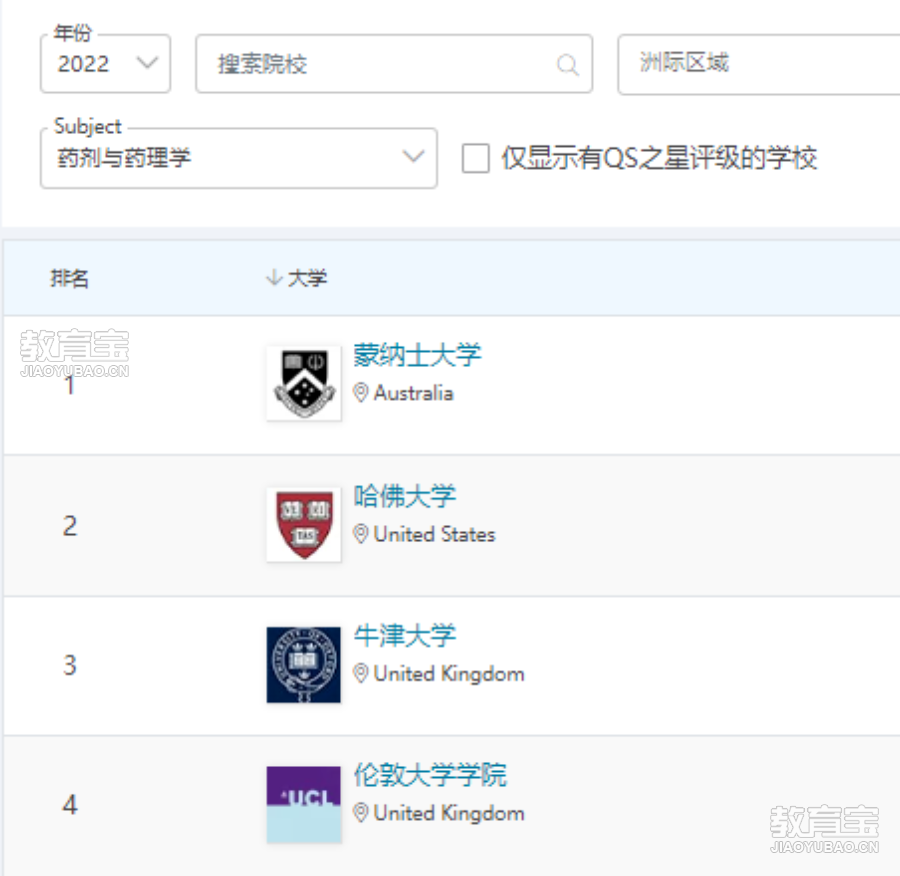Click location pin in UCL row
Image resolution: width=900 pixels, height=876 pixels.
360,813
